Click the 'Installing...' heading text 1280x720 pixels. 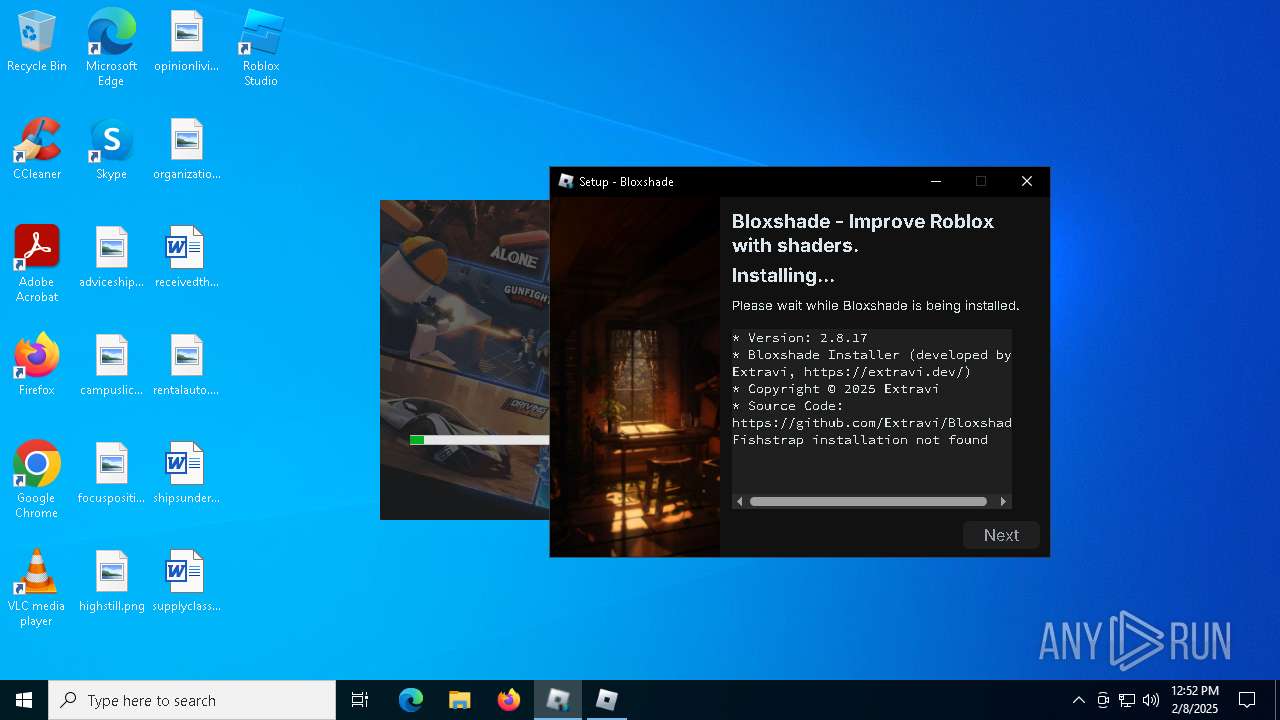783,275
